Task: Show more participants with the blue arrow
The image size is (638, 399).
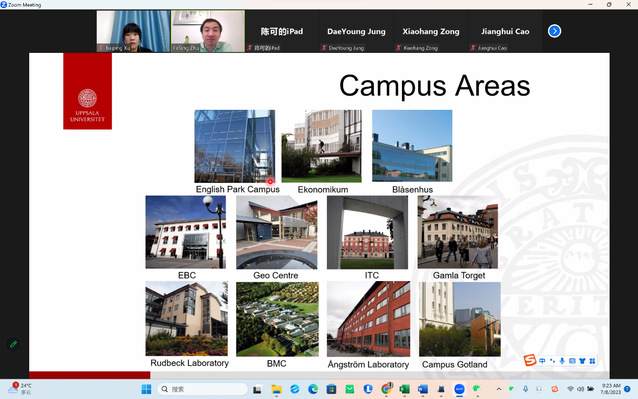Action: click(x=554, y=31)
